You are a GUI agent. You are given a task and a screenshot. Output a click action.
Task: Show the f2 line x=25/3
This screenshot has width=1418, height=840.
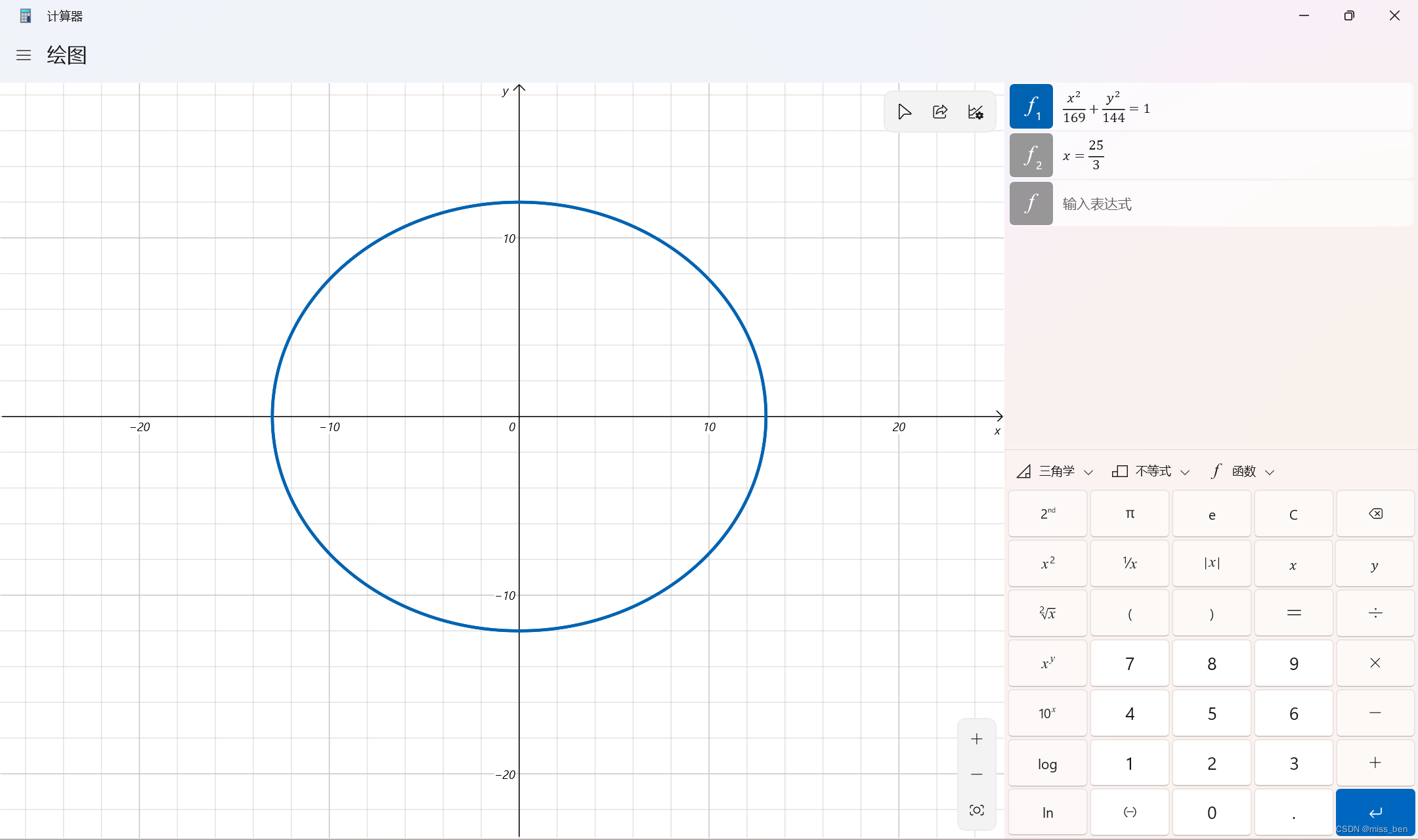coord(1031,156)
